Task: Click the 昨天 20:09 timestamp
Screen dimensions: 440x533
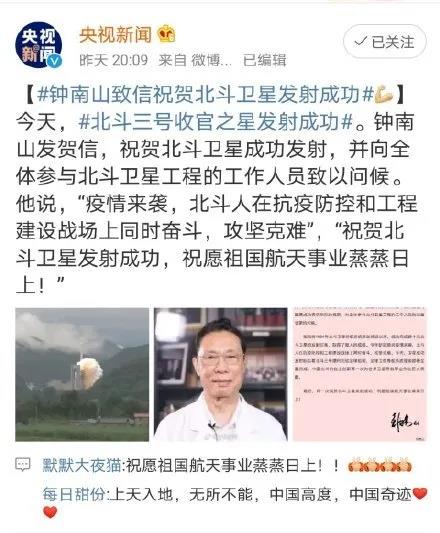Action: pos(114,60)
